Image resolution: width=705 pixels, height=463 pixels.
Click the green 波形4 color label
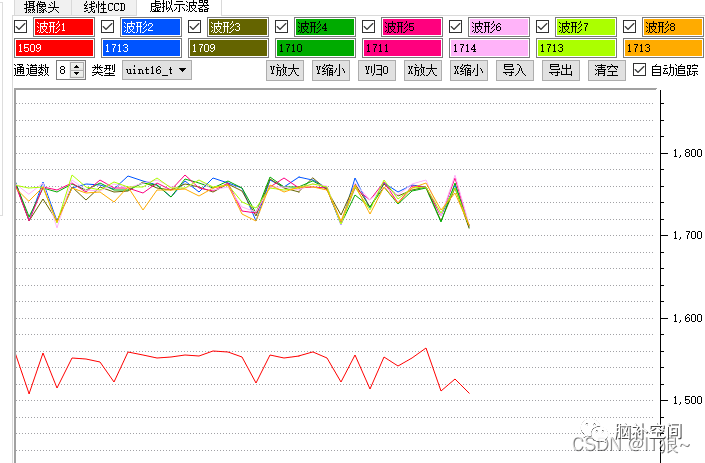point(325,27)
